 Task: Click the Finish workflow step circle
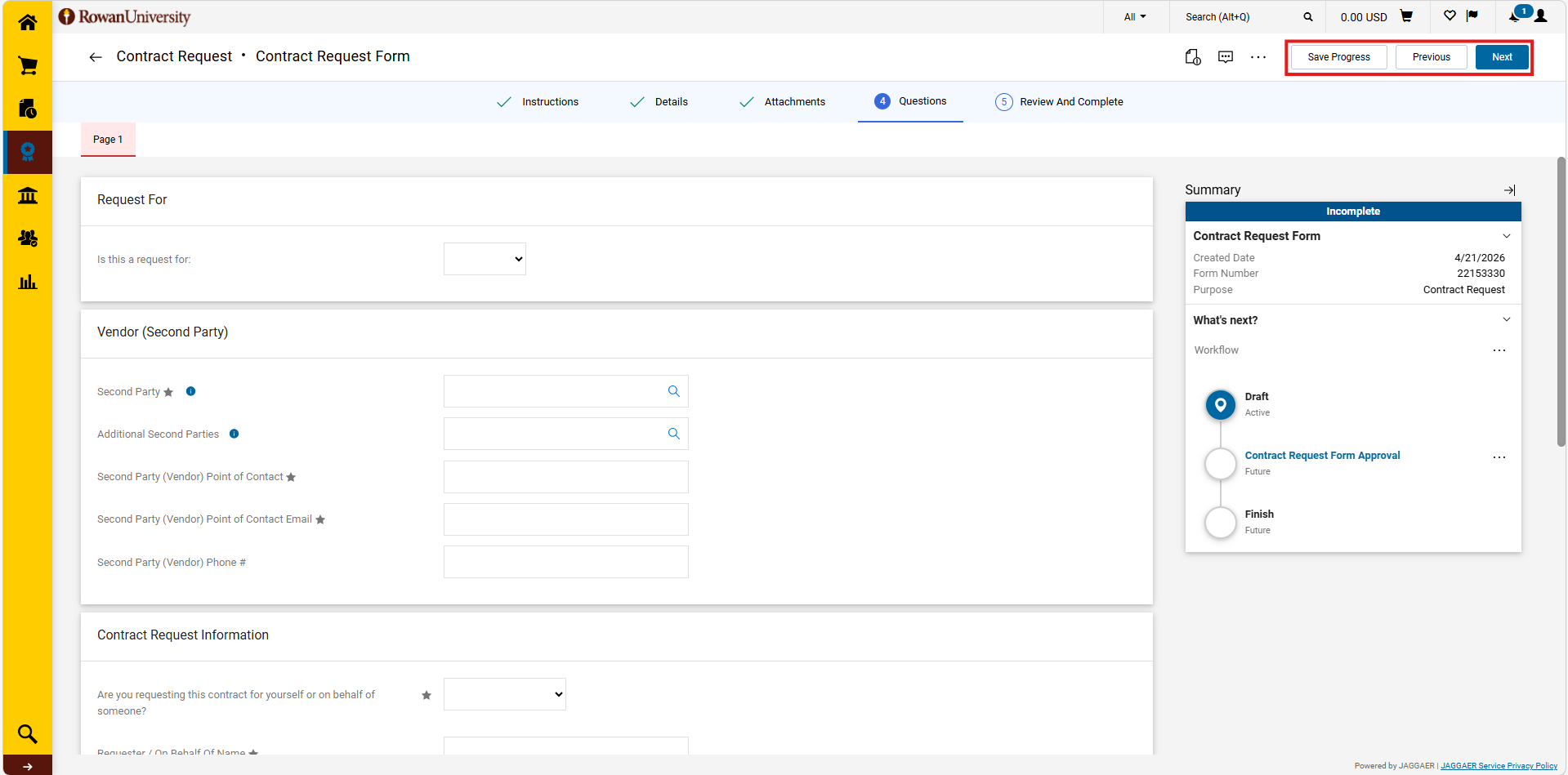[1221, 523]
